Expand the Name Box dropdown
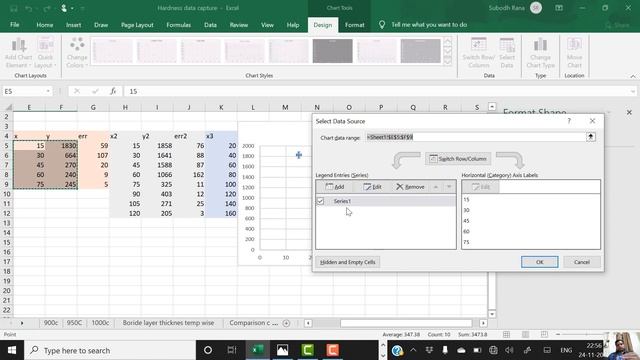This screenshot has width=640, height=360. click(48, 91)
